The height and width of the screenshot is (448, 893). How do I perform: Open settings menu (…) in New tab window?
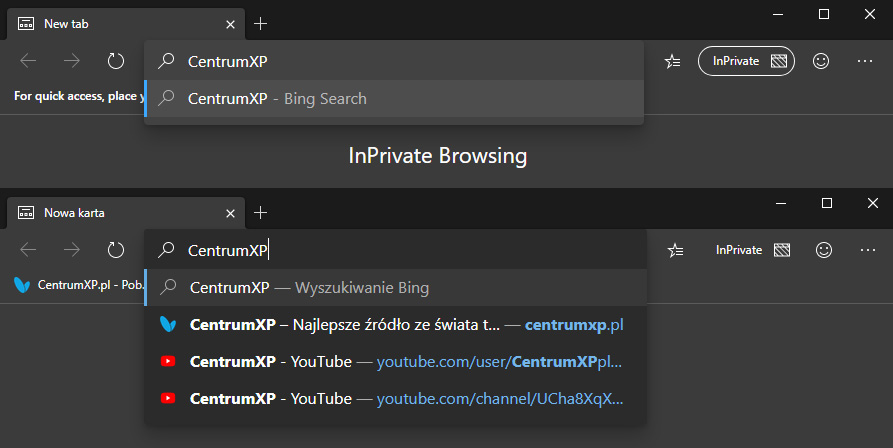click(x=865, y=61)
